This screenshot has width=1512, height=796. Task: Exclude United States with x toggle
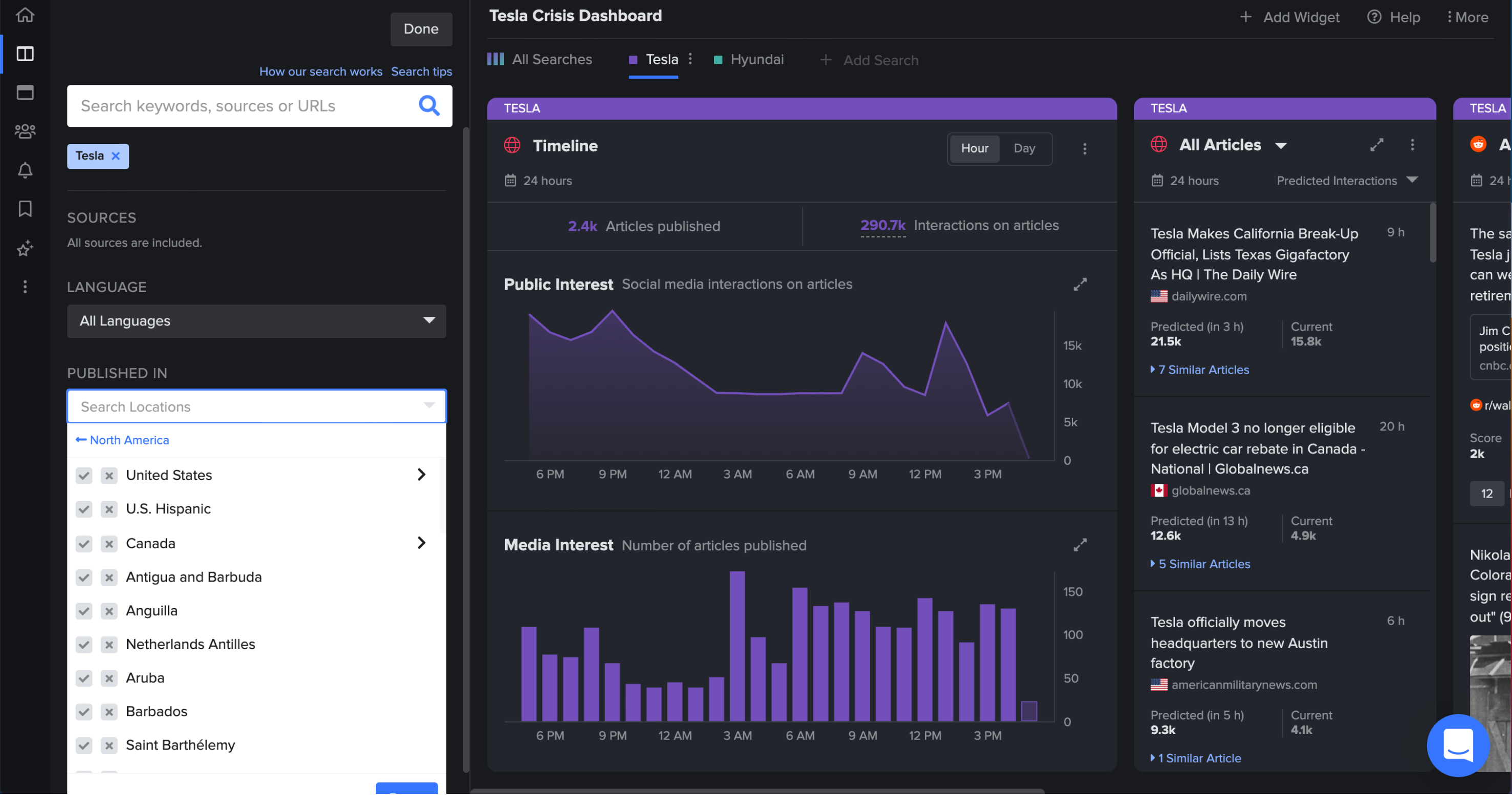pos(109,475)
